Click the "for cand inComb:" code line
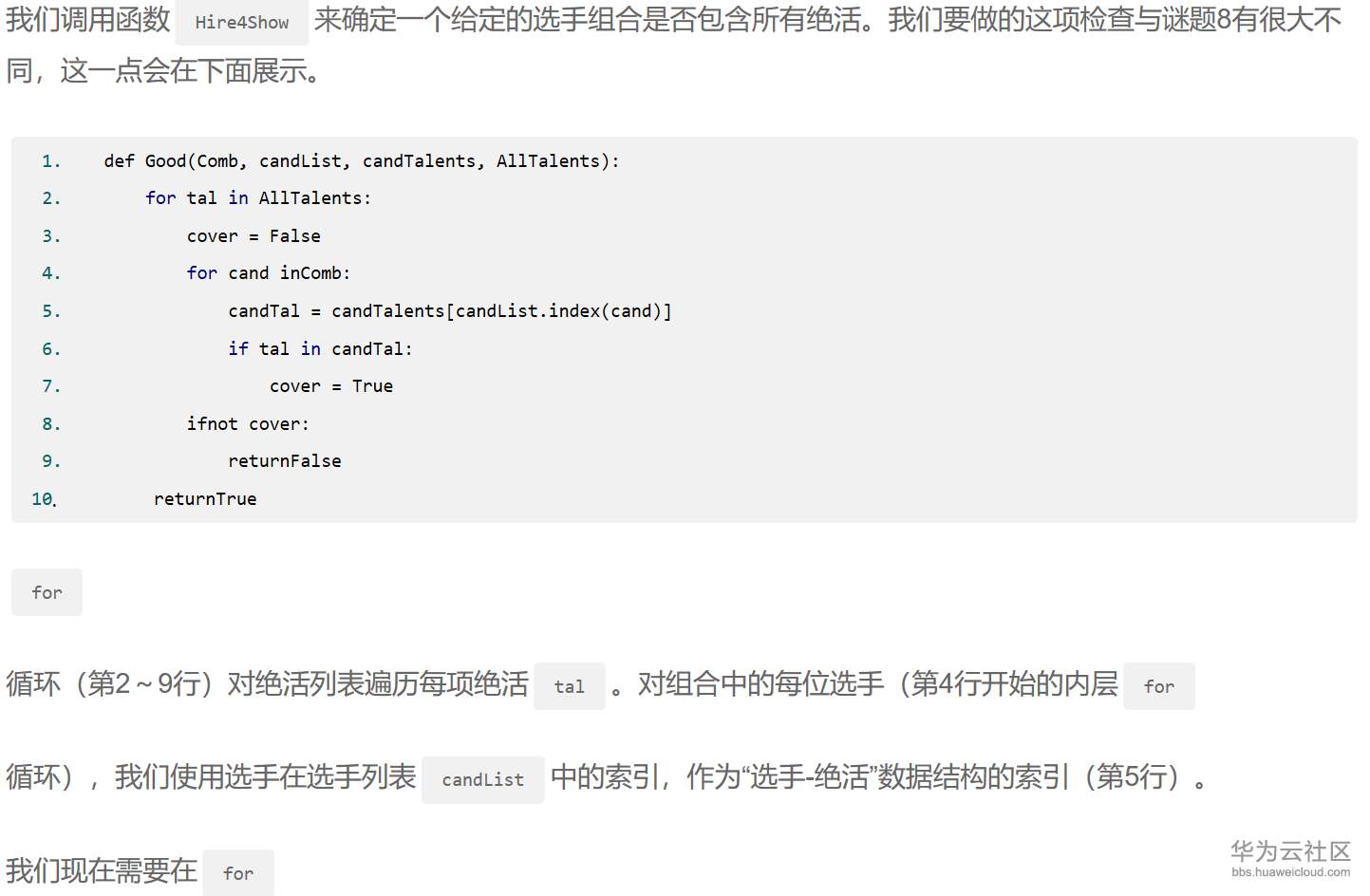The height and width of the screenshot is (896, 1370). click(x=269, y=273)
